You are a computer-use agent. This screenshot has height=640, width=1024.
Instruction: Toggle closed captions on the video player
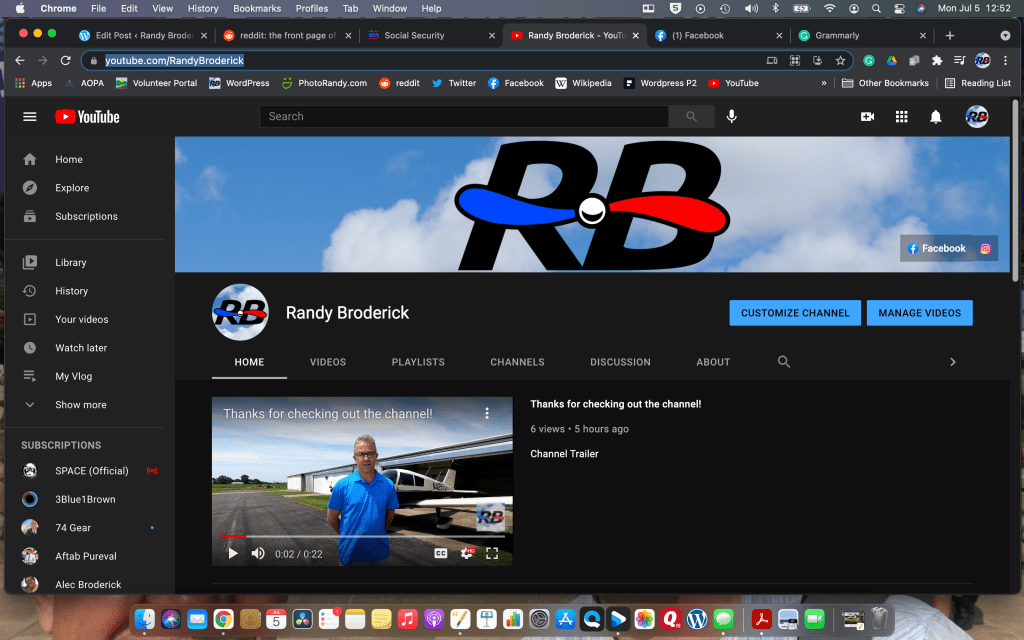pyautogui.click(x=440, y=553)
